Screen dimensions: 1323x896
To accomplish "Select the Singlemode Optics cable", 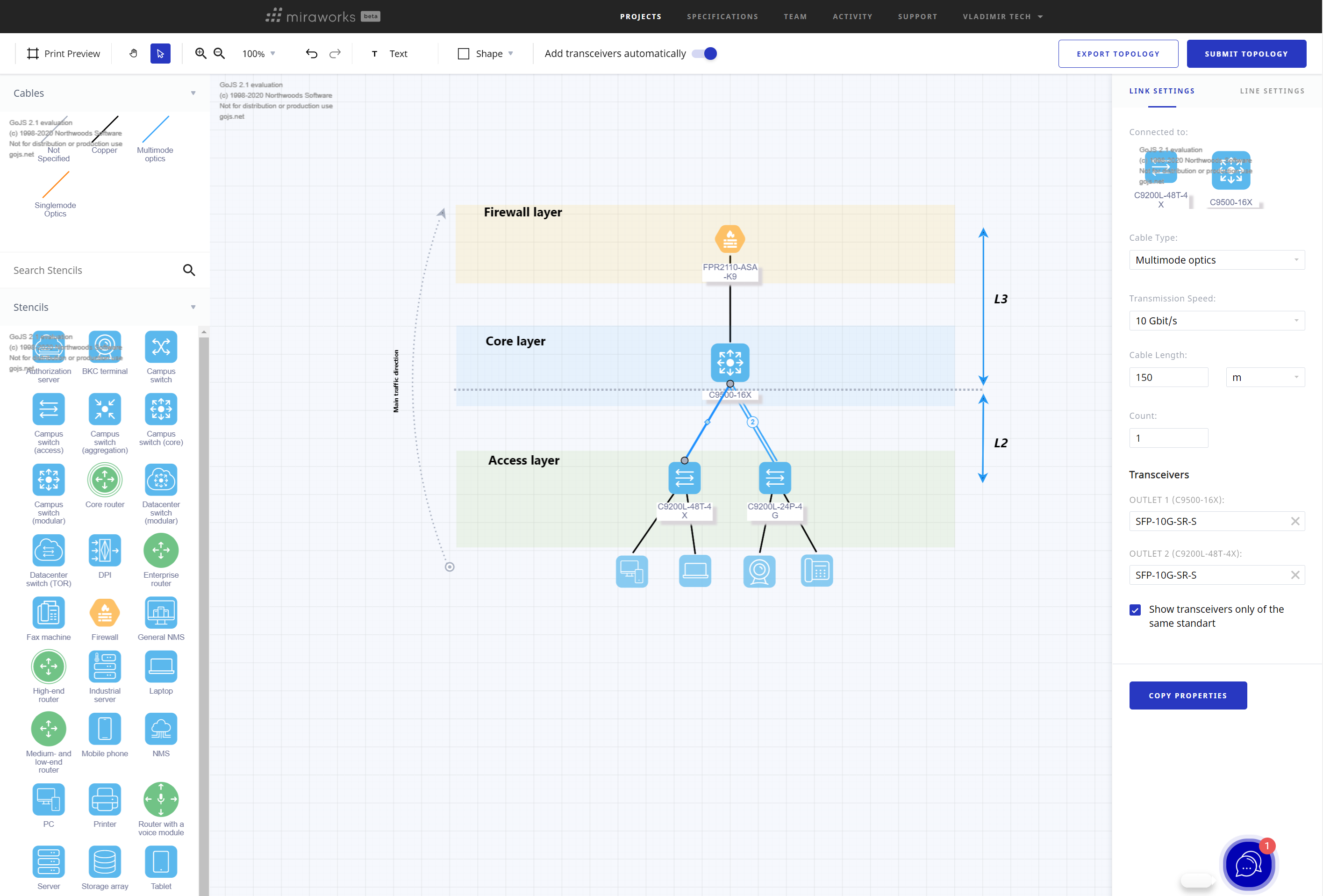I will tap(55, 185).
